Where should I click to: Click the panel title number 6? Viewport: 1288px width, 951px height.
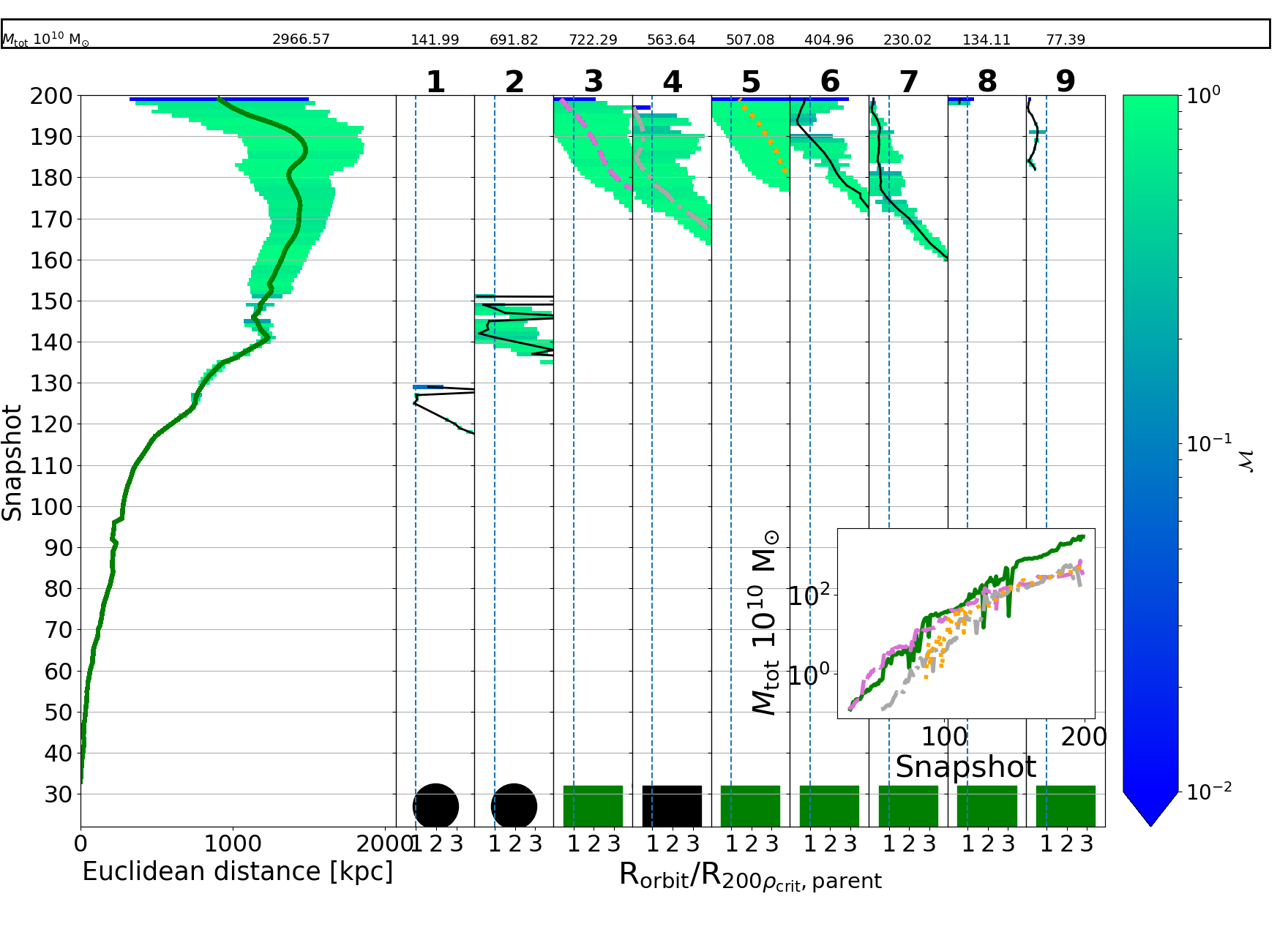pos(830,81)
